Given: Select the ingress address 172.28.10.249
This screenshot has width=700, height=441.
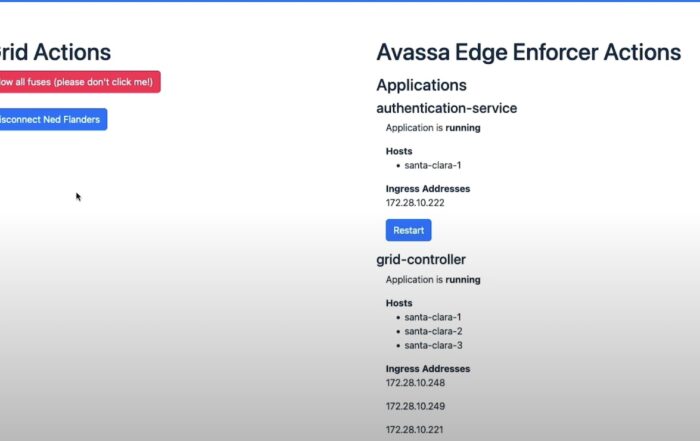Looking at the screenshot, I should click(x=415, y=406).
